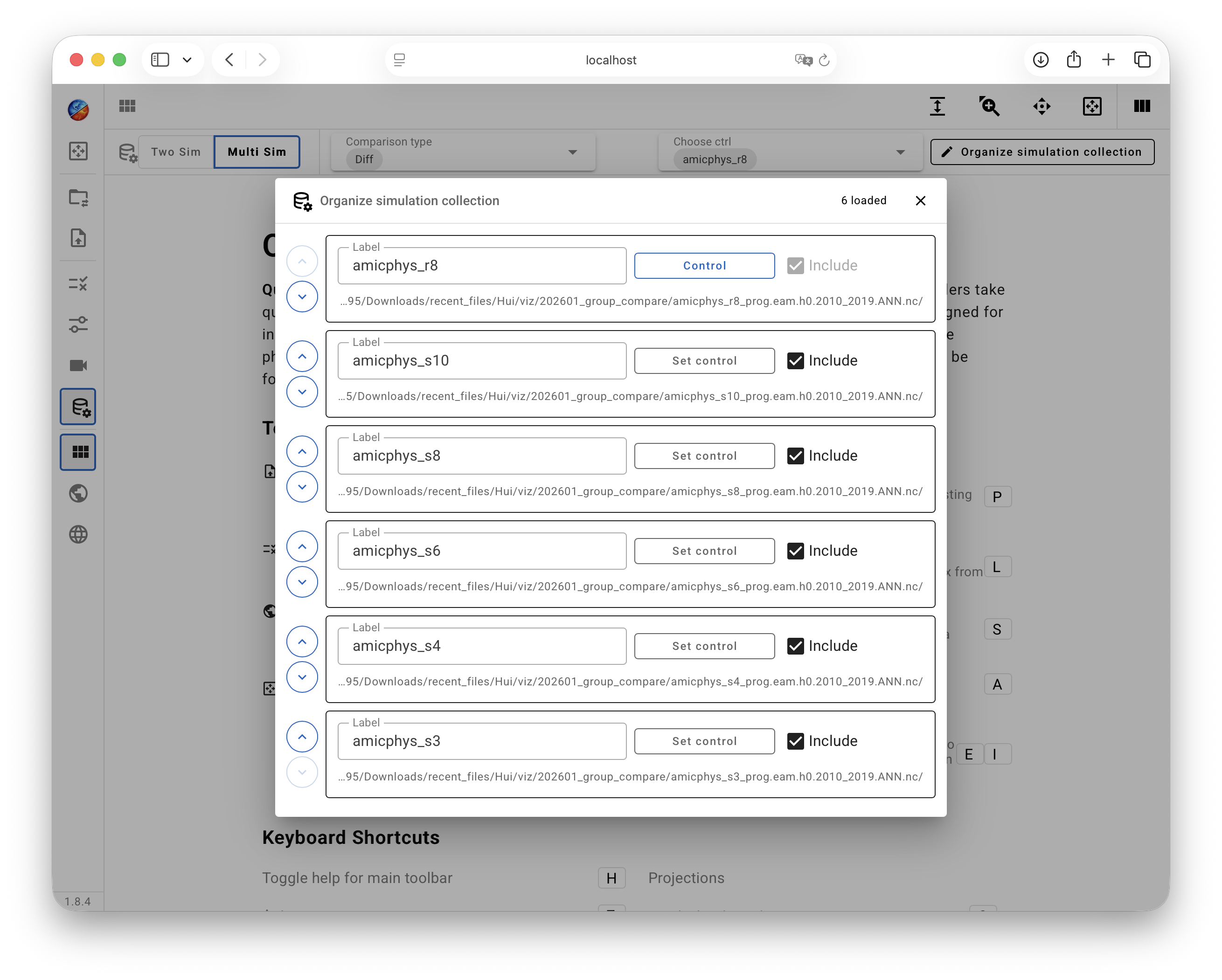Uncheck Include for amicphys_s10
The image size is (1222, 980).
click(x=795, y=360)
